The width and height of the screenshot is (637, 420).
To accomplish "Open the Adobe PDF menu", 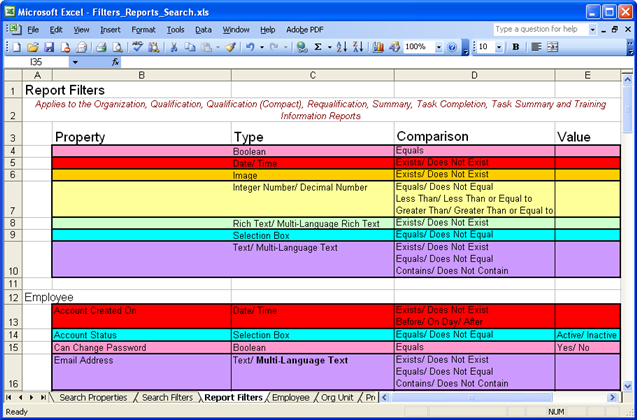I will pyautogui.click(x=305, y=30).
